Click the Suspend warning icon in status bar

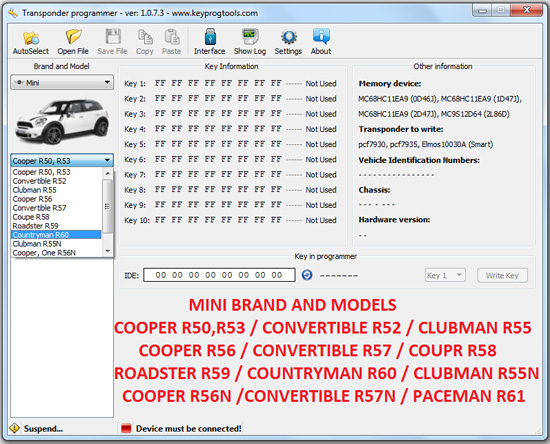pos(14,428)
